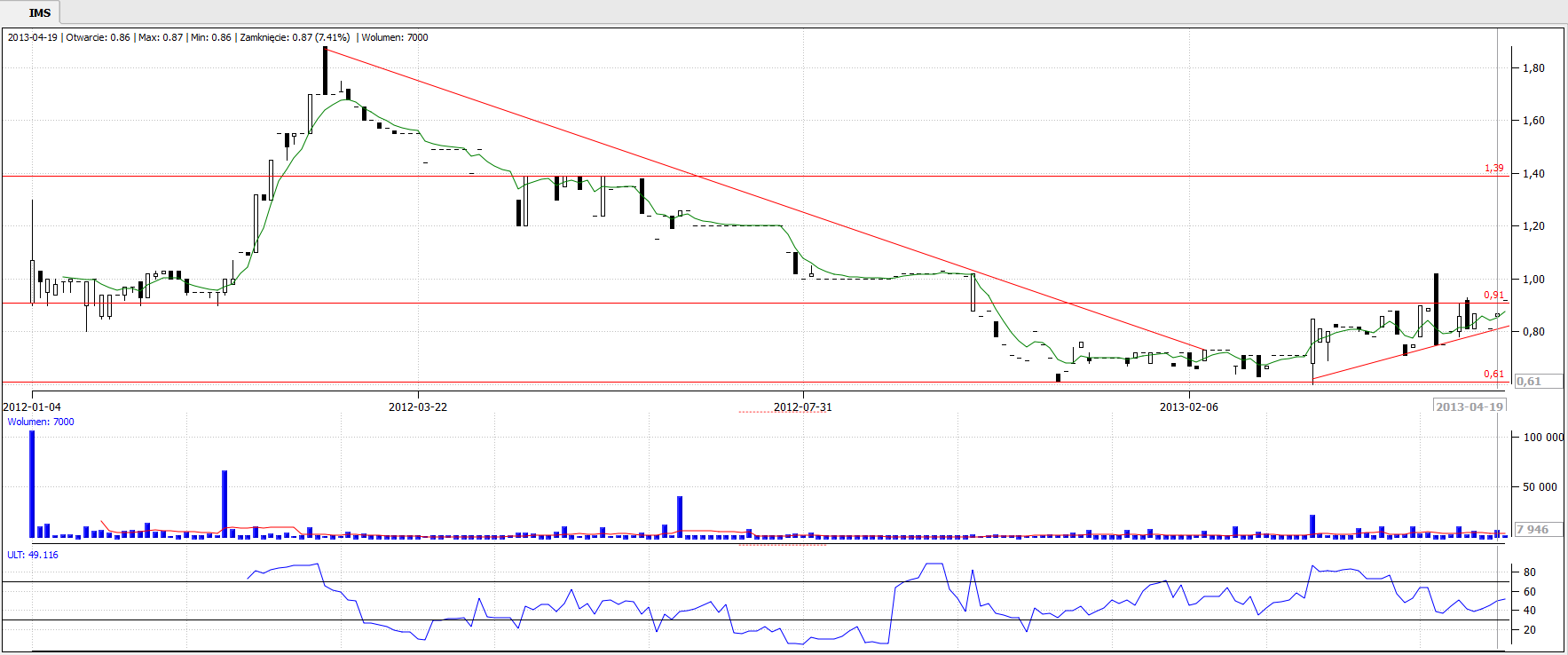Click the 1,80 price axis label
Viewport: 1568px width, 655px height.
pyautogui.click(x=1533, y=68)
